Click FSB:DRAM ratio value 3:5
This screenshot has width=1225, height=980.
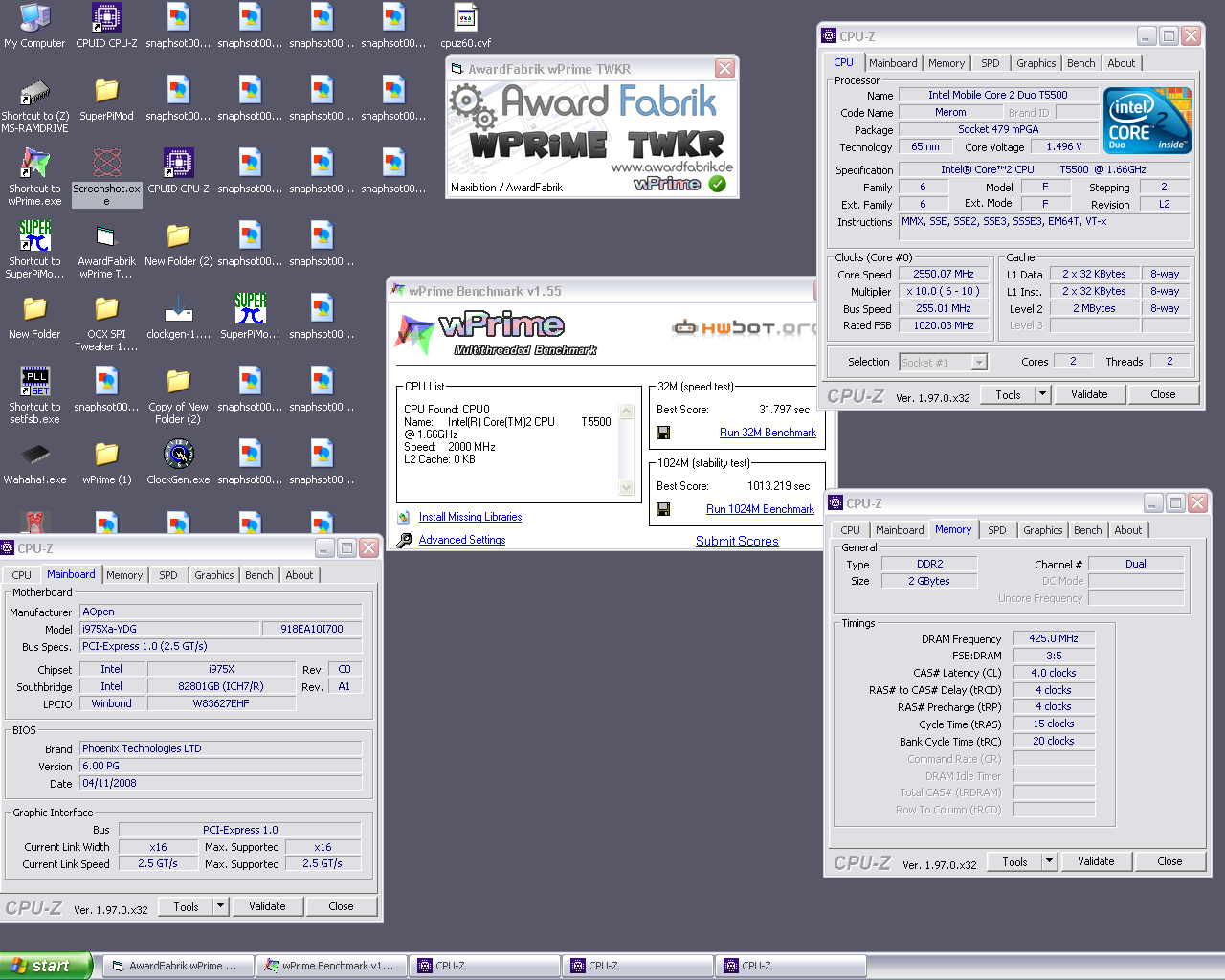pyautogui.click(x=1054, y=656)
